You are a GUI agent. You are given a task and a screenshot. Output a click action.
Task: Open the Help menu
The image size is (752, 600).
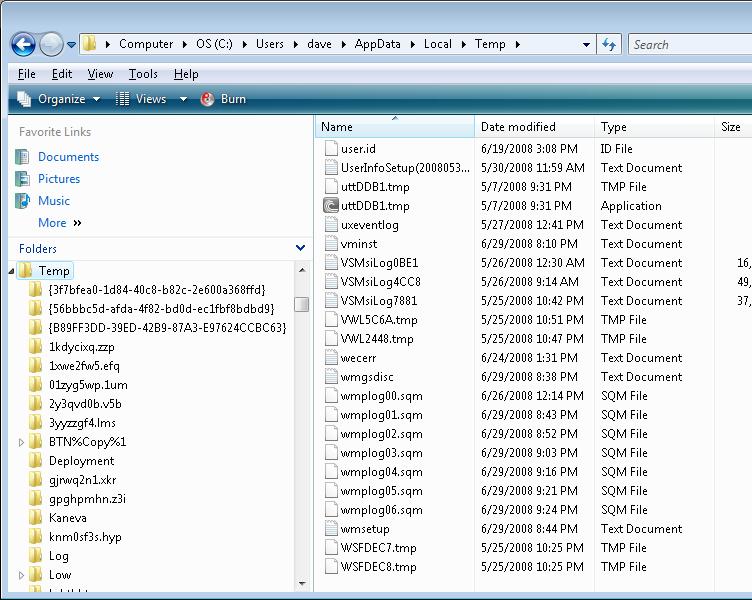(186, 74)
